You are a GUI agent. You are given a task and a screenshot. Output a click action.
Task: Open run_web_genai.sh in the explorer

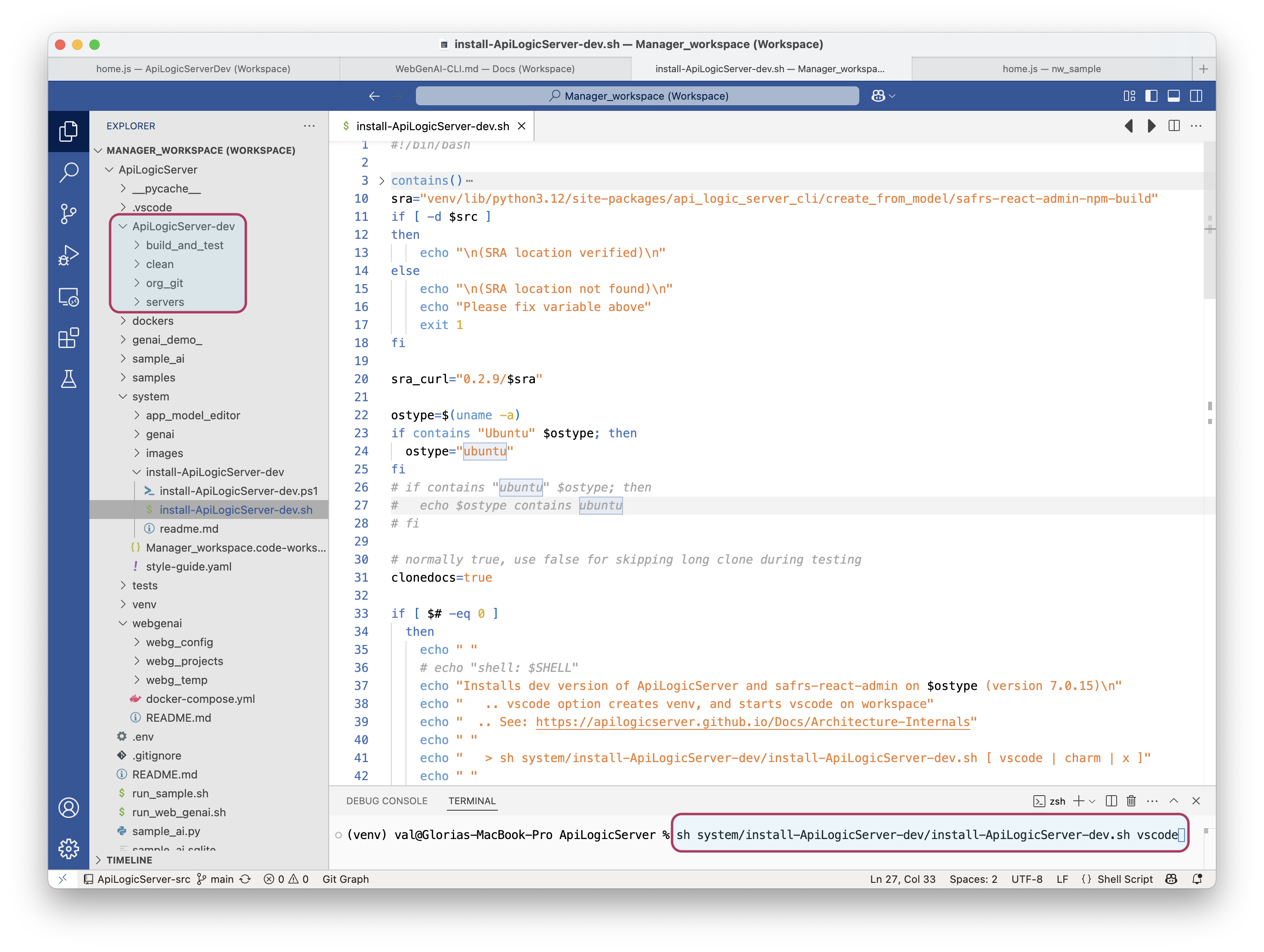click(179, 812)
